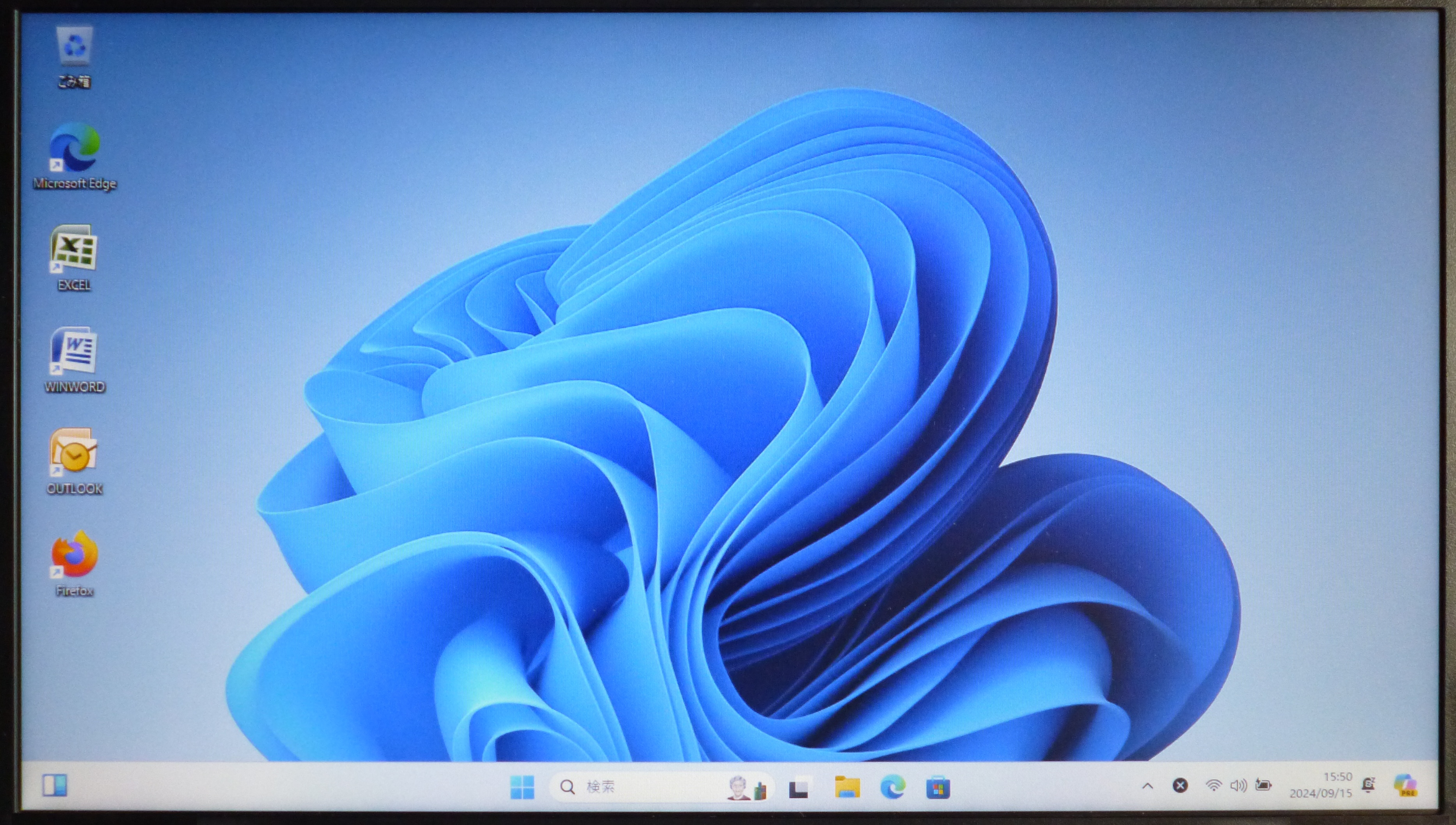This screenshot has height=825, width=1456.
Task: Open the Windows Start menu
Action: click(521, 787)
